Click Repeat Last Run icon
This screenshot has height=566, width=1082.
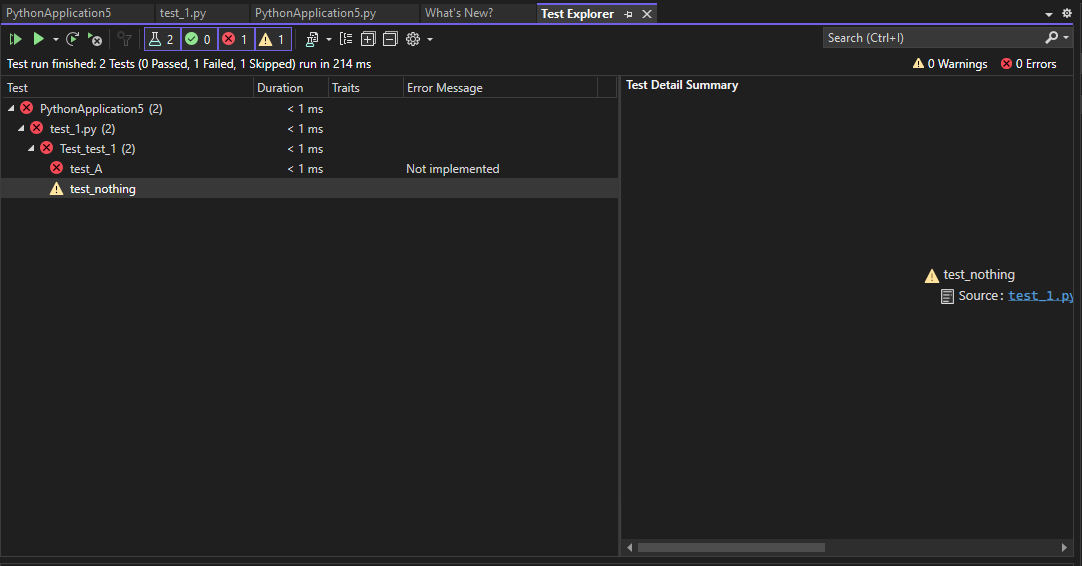point(72,39)
